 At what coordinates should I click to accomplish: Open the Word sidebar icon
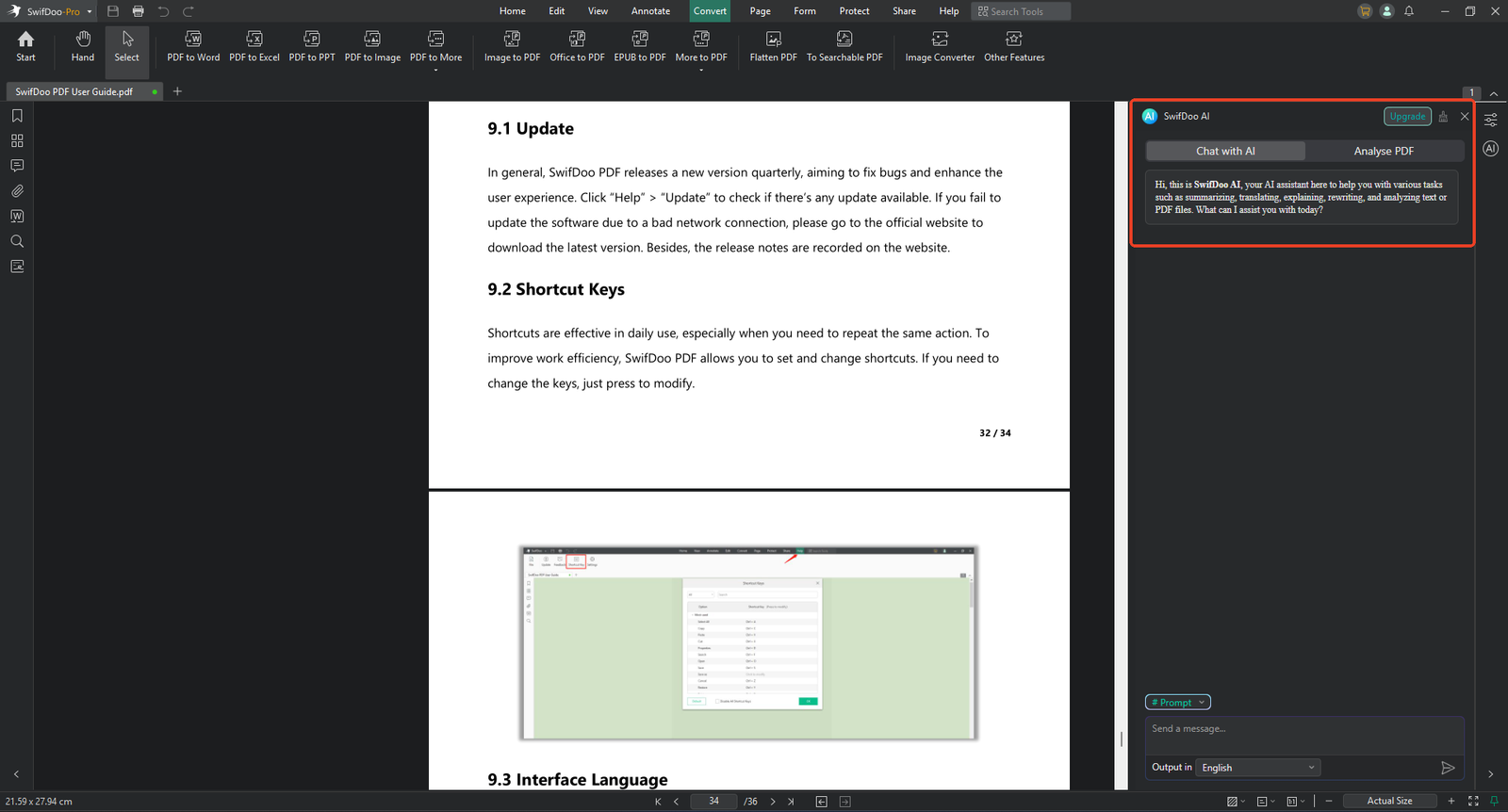(x=17, y=216)
